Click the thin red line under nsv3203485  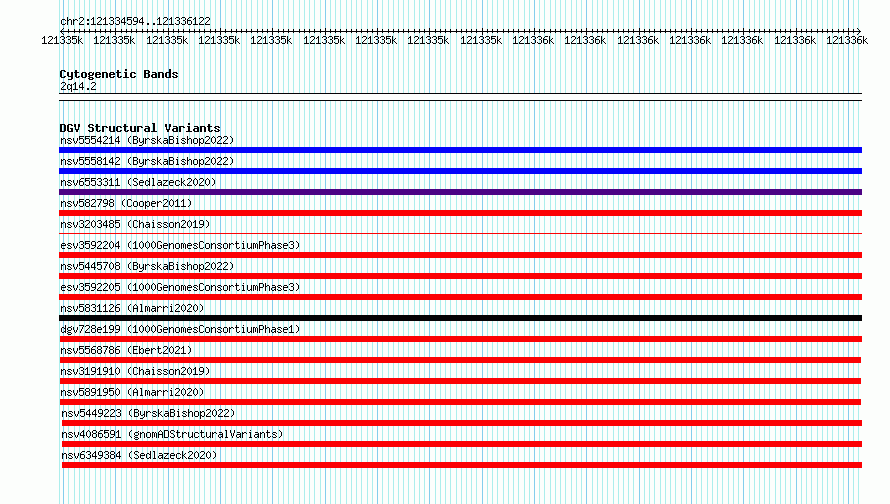coord(460,233)
